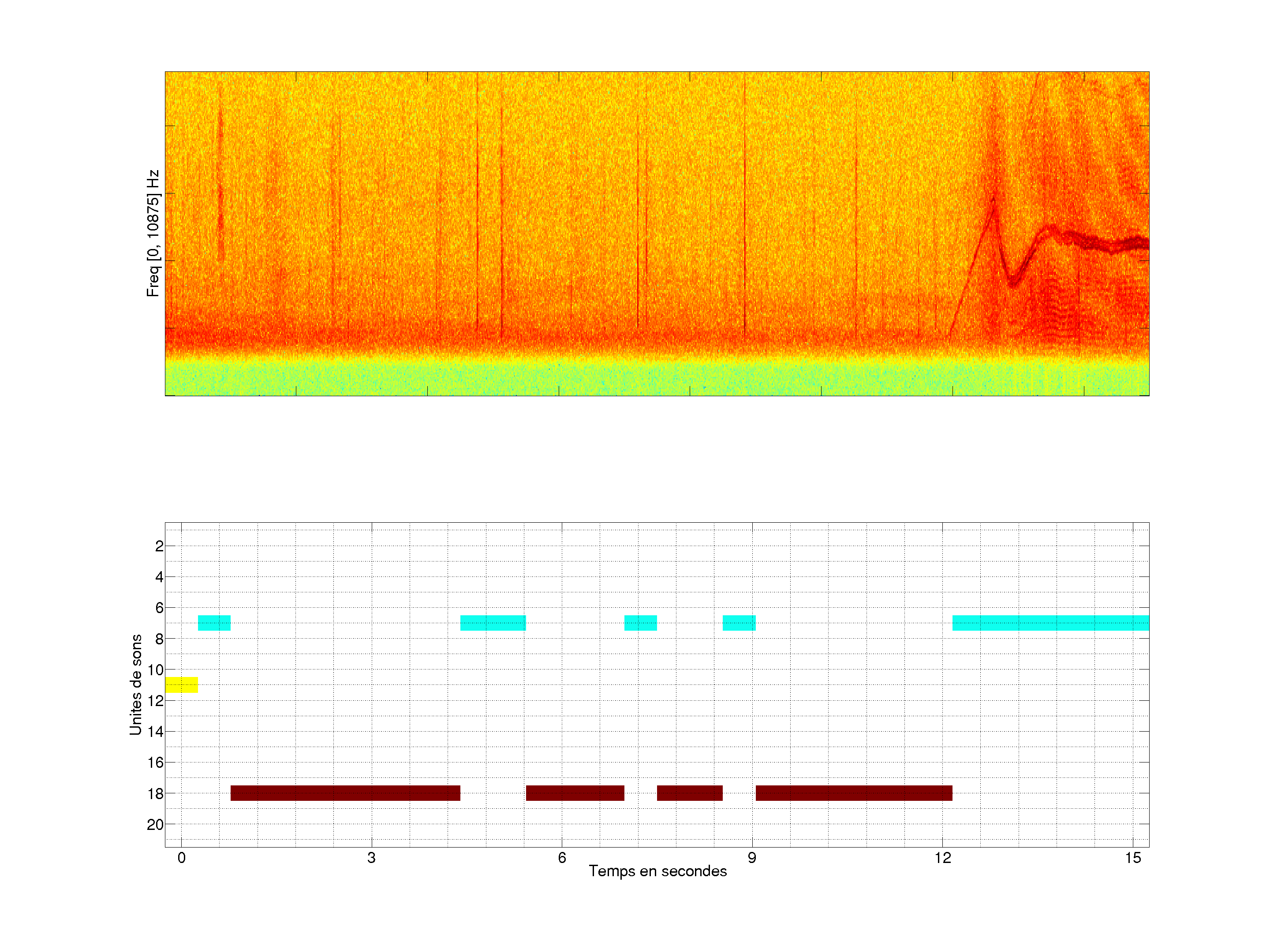This screenshot has height=952, width=1270.
Task: Click the yellow bar at unit 11
Action: pos(181,684)
